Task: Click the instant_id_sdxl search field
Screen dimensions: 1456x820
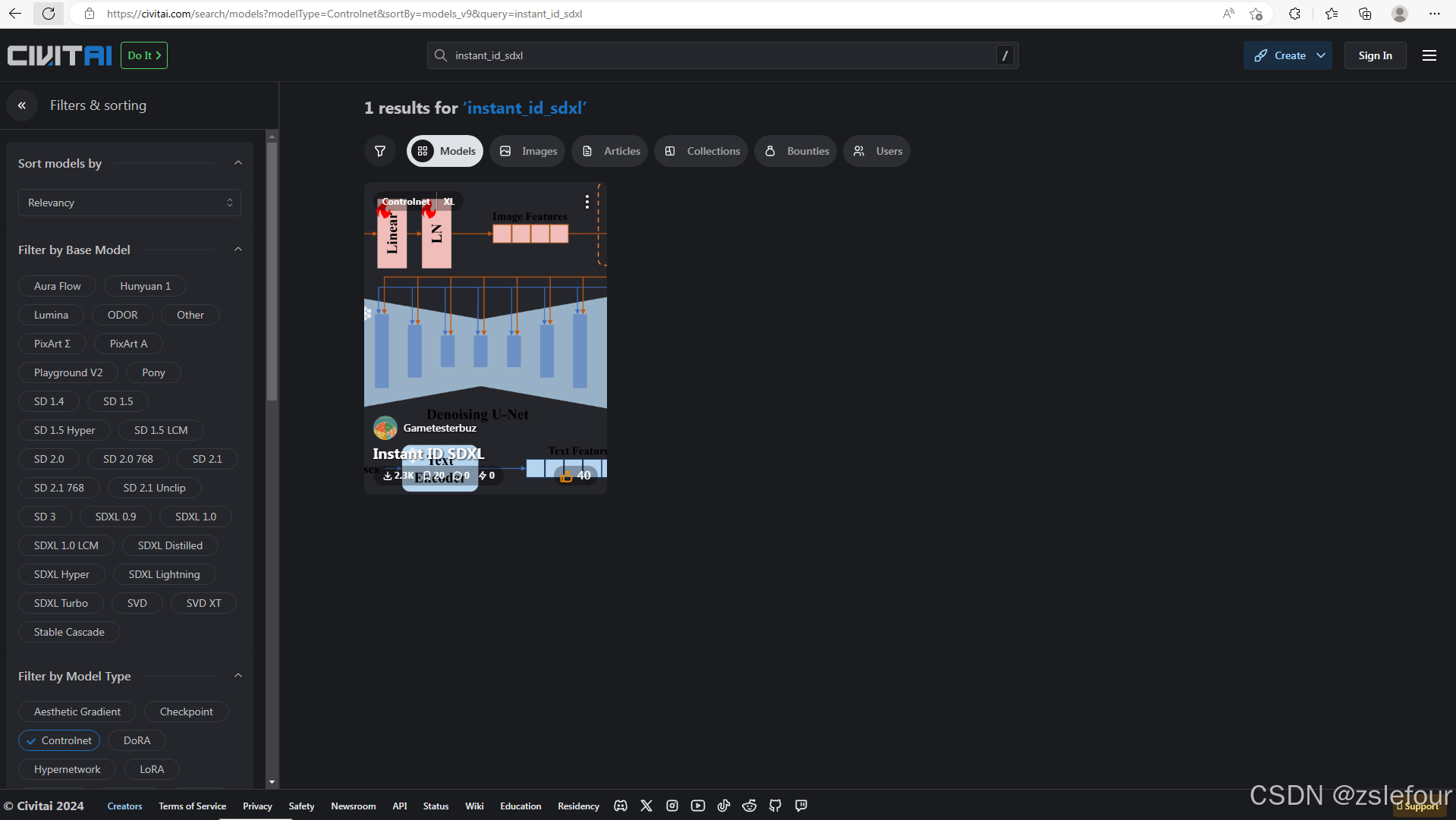Action: click(x=721, y=55)
